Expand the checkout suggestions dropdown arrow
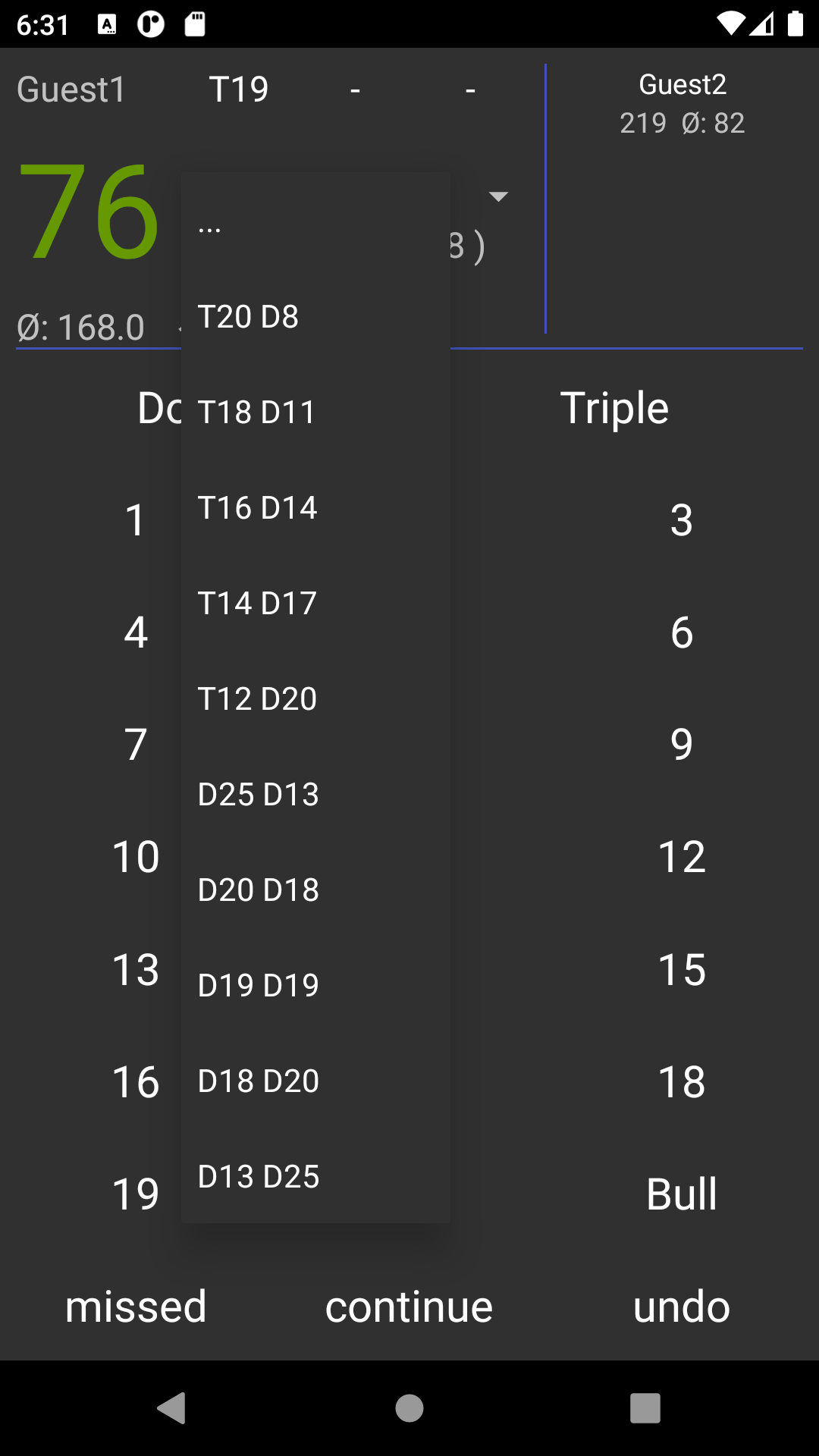Image resolution: width=819 pixels, height=1456 pixels. (498, 197)
